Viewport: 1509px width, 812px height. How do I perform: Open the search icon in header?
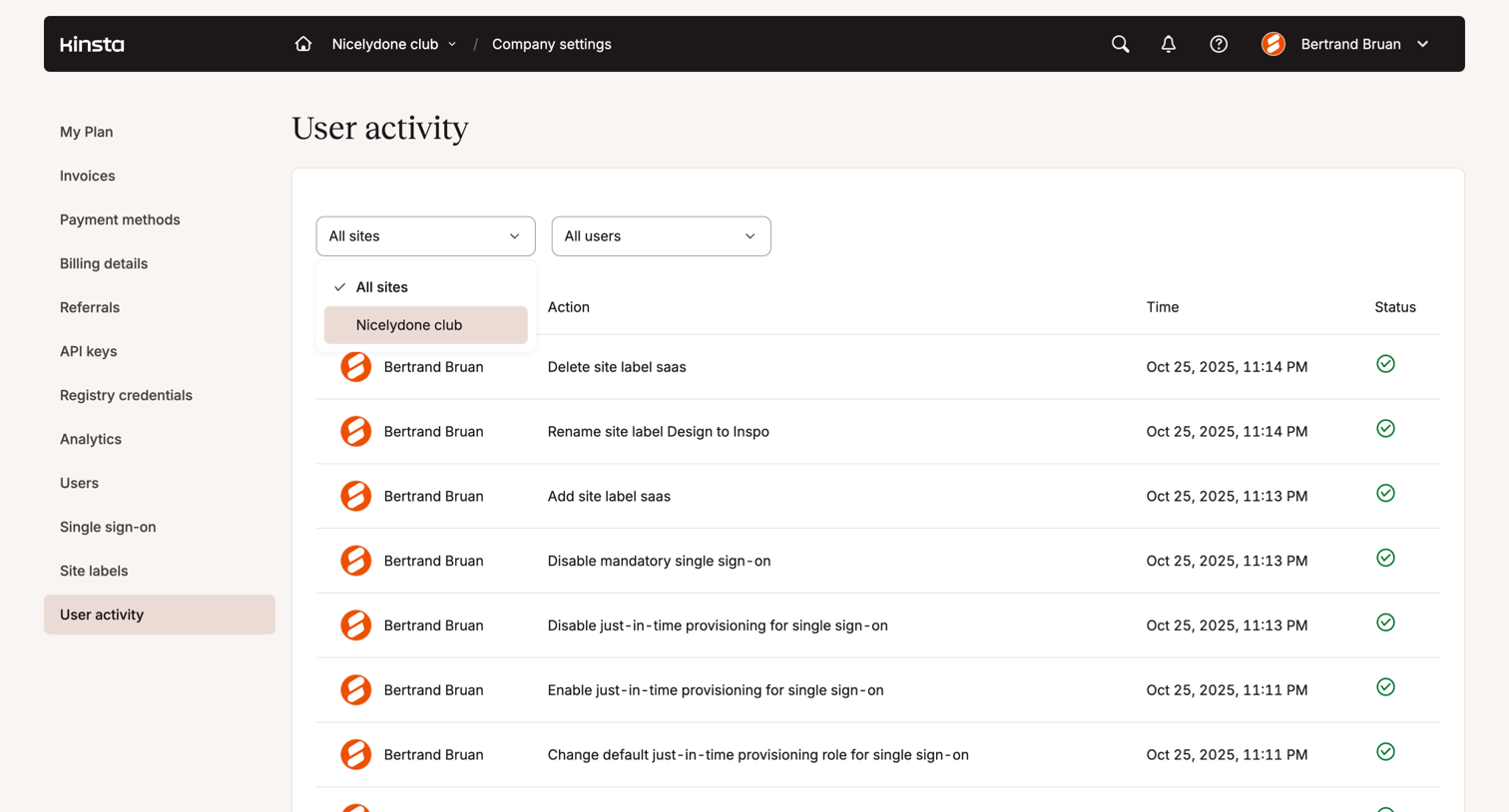[x=1121, y=44]
